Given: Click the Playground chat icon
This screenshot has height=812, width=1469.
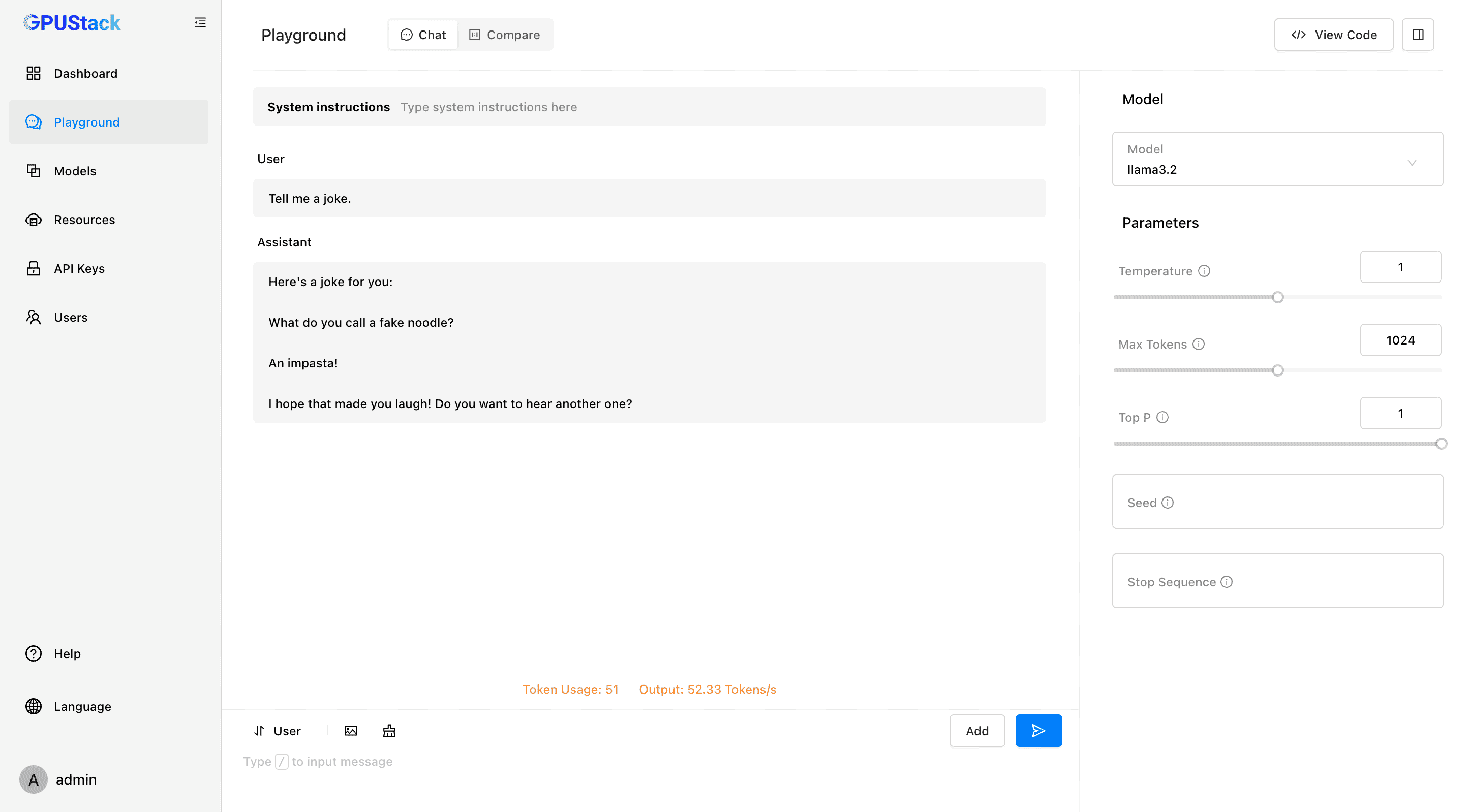Looking at the screenshot, I should pyautogui.click(x=33, y=122).
